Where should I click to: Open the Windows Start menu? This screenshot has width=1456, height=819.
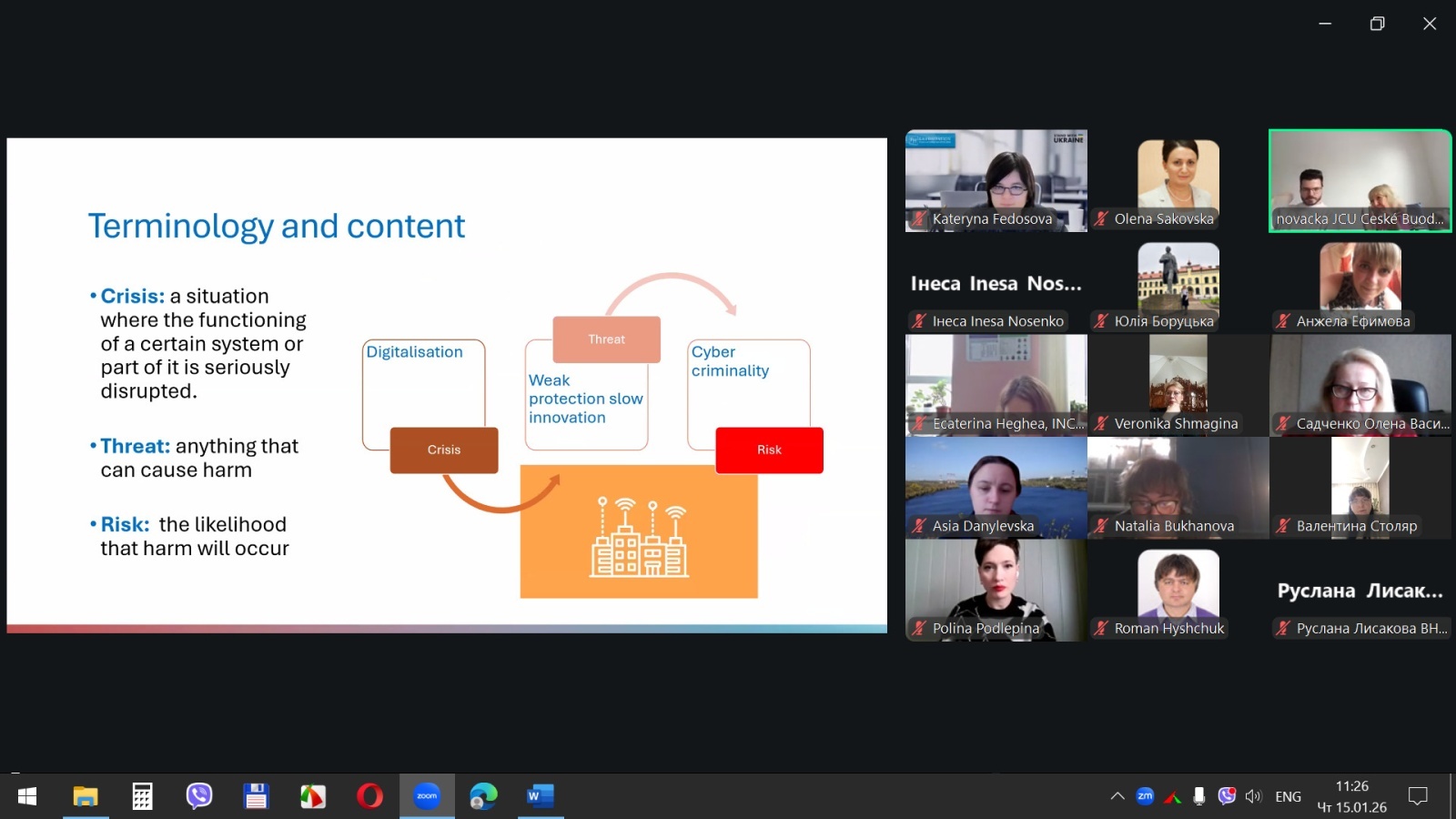pyautogui.click(x=27, y=796)
